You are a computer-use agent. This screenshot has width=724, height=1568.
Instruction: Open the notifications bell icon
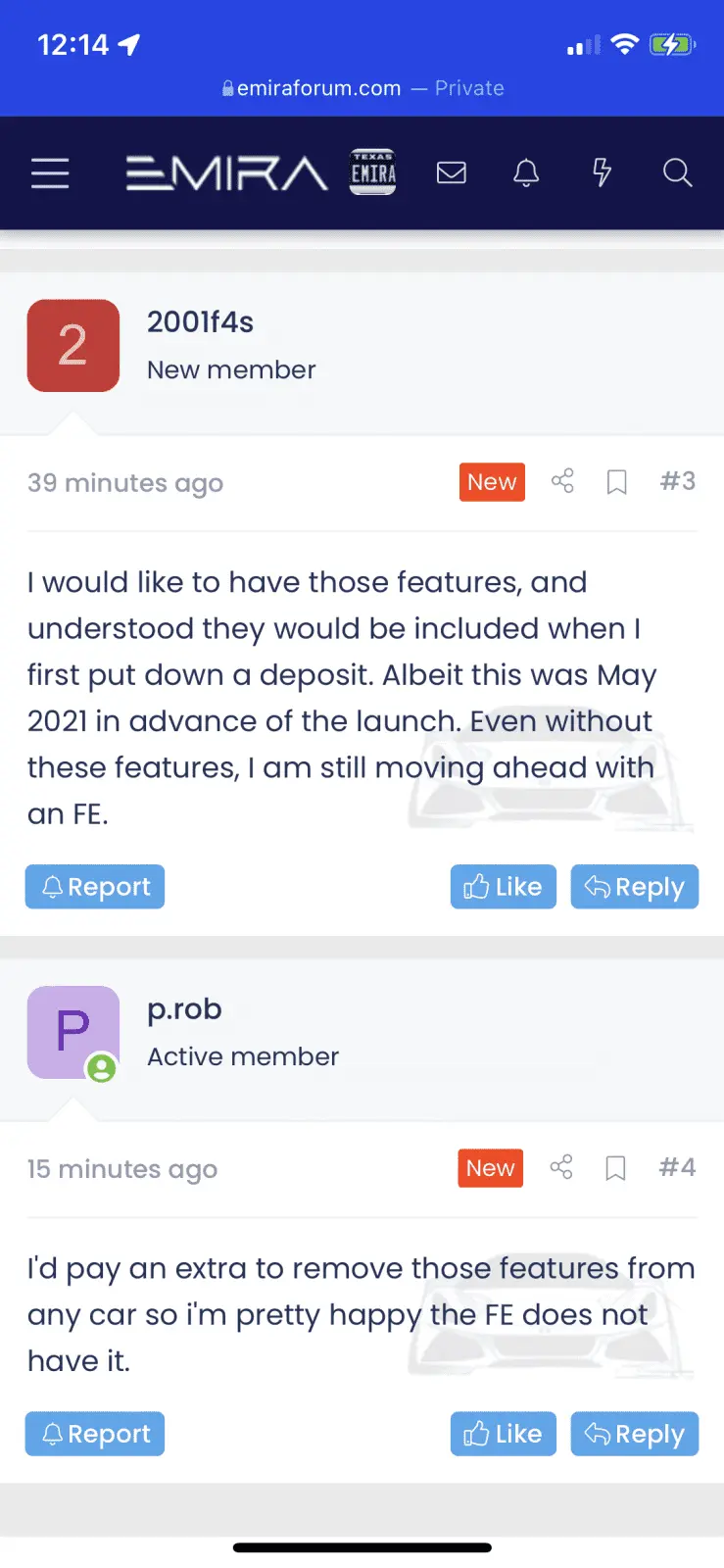coord(526,173)
